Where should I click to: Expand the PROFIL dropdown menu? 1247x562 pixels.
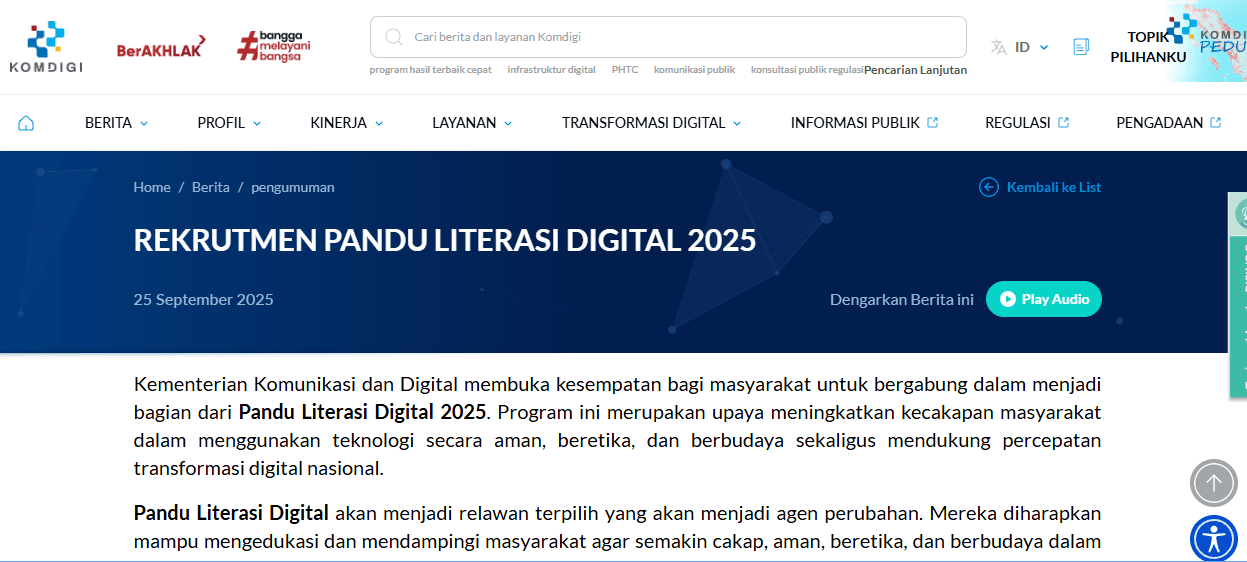[x=229, y=123]
